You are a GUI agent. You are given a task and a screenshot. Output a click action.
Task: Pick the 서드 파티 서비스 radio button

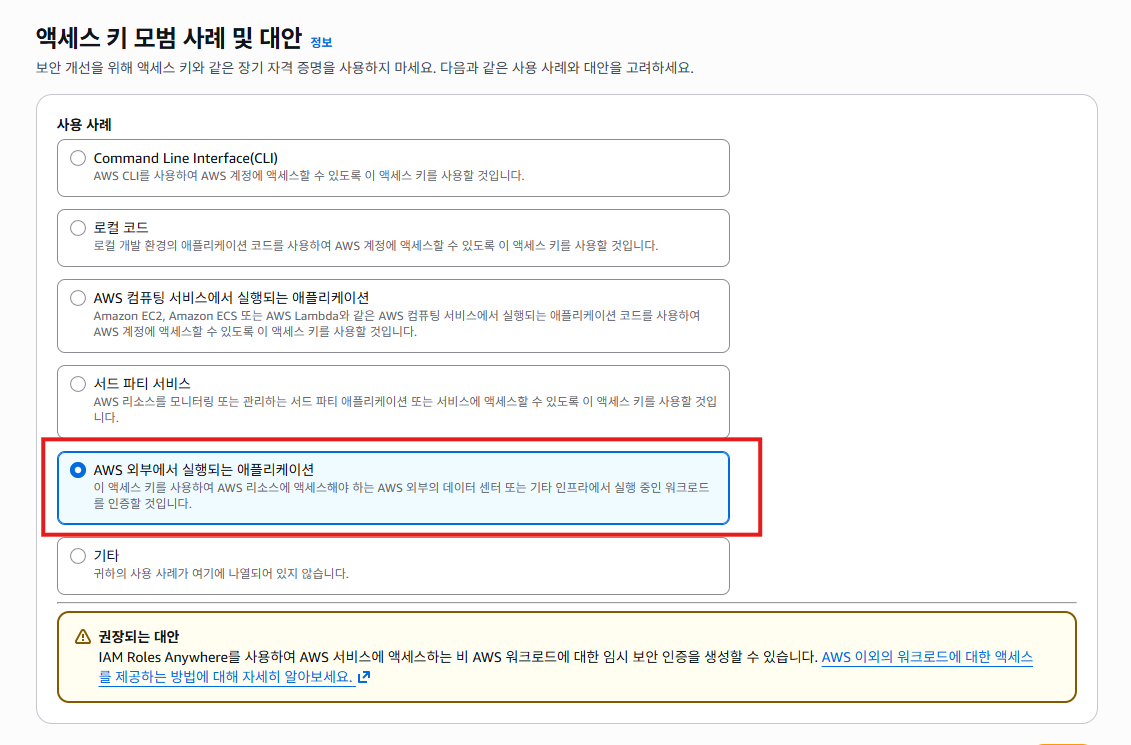point(78,384)
